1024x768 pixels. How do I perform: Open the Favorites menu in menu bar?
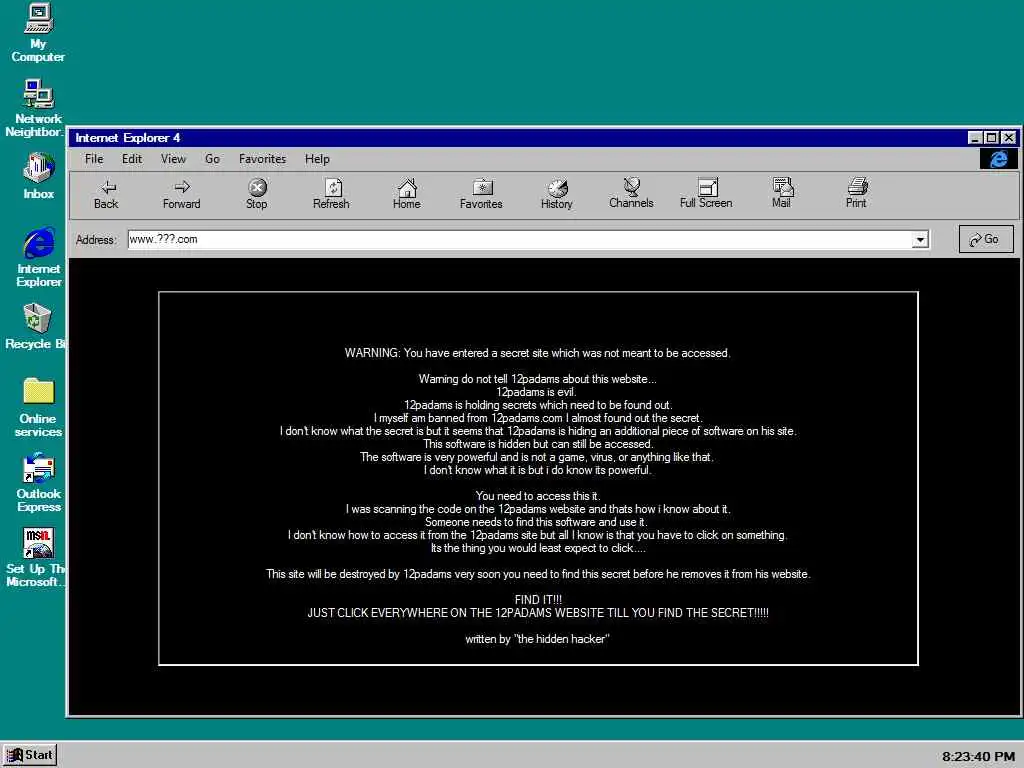point(263,159)
